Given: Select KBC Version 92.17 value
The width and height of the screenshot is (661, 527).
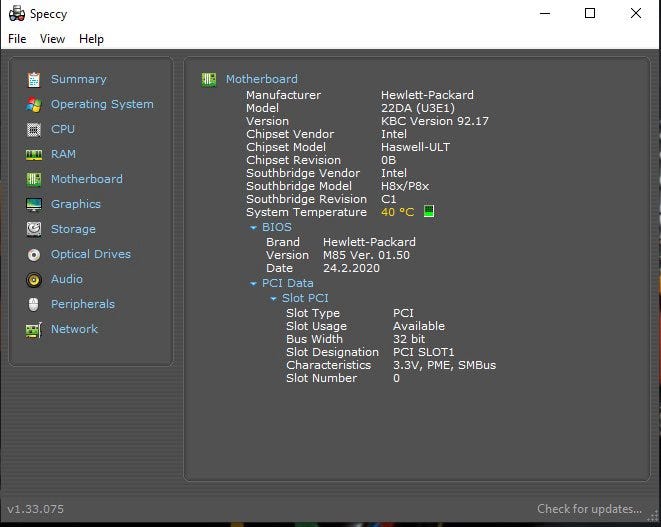Looking at the screenshot, I should (x=435, y=121).
